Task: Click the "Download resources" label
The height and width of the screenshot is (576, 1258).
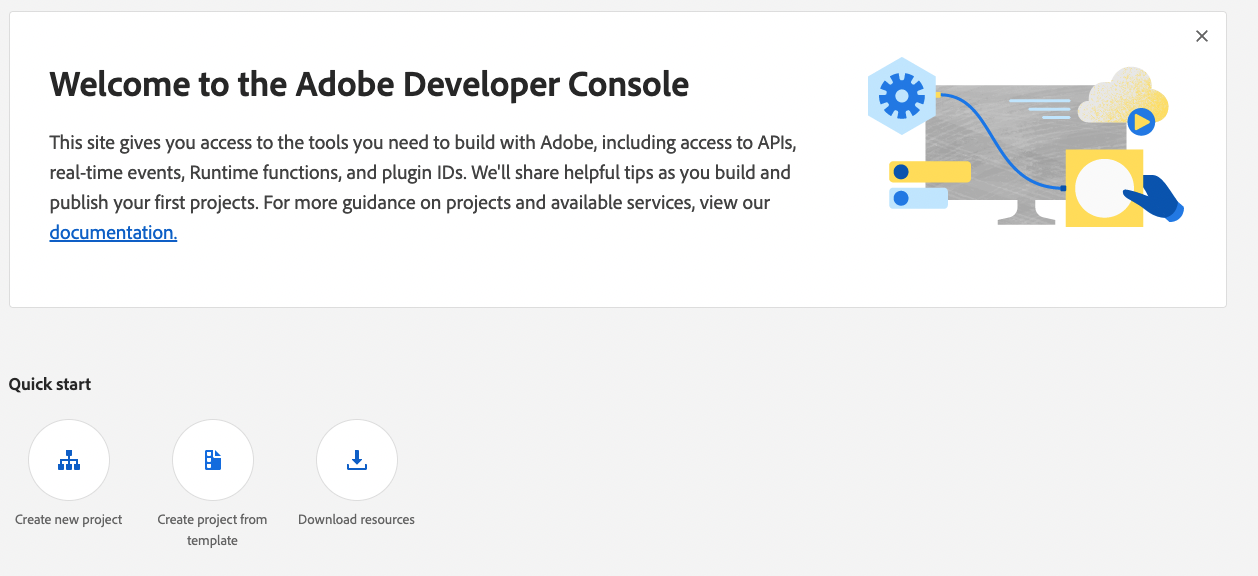Action: click(x=356, y=520)
